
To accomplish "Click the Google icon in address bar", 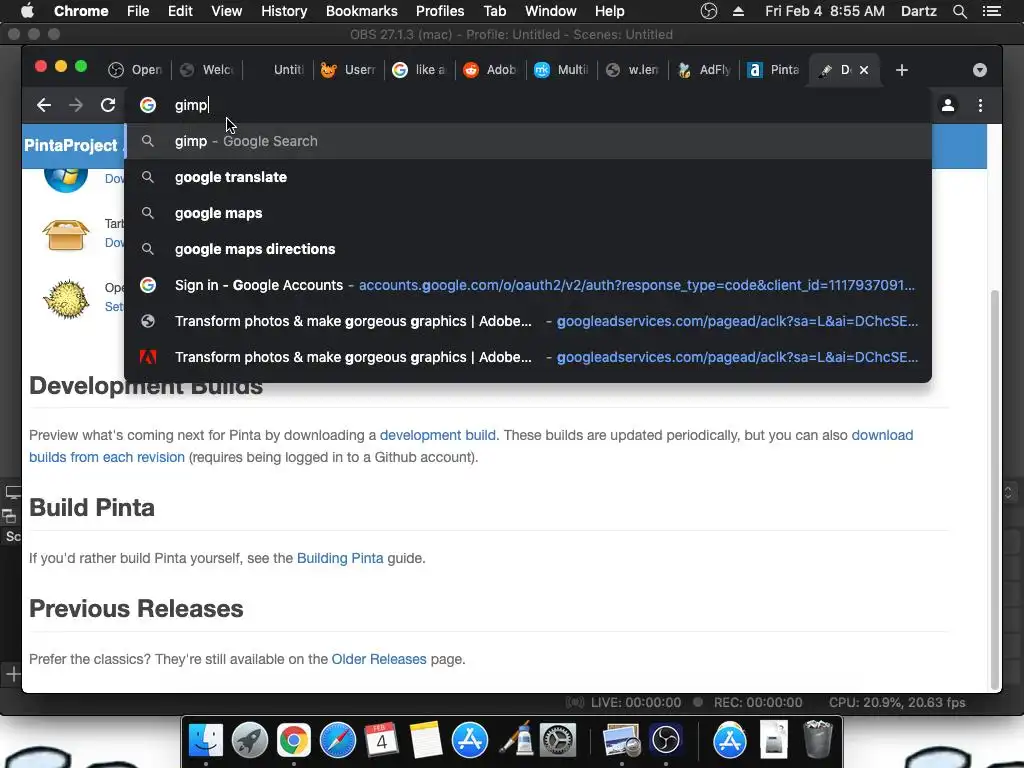I will click(148, 105).
